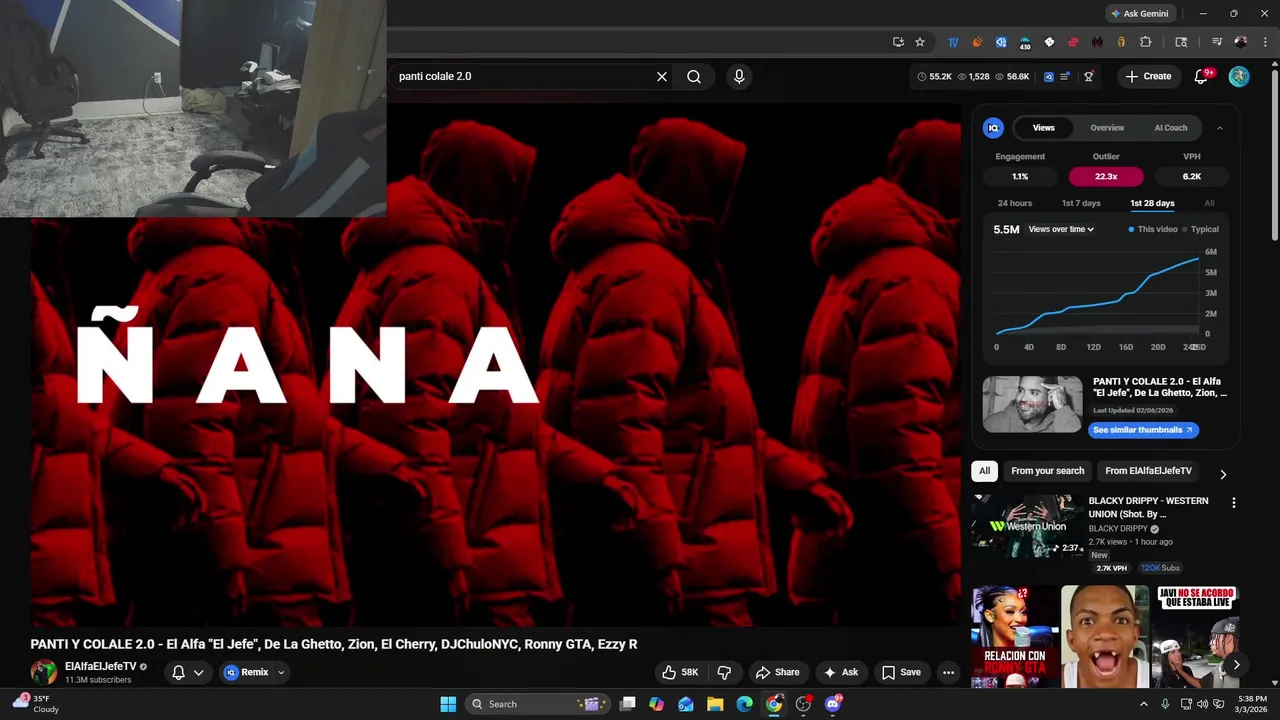Click the Ask button below video
This screenshot has height=720, width=1280.
click(x=841, y=672)
